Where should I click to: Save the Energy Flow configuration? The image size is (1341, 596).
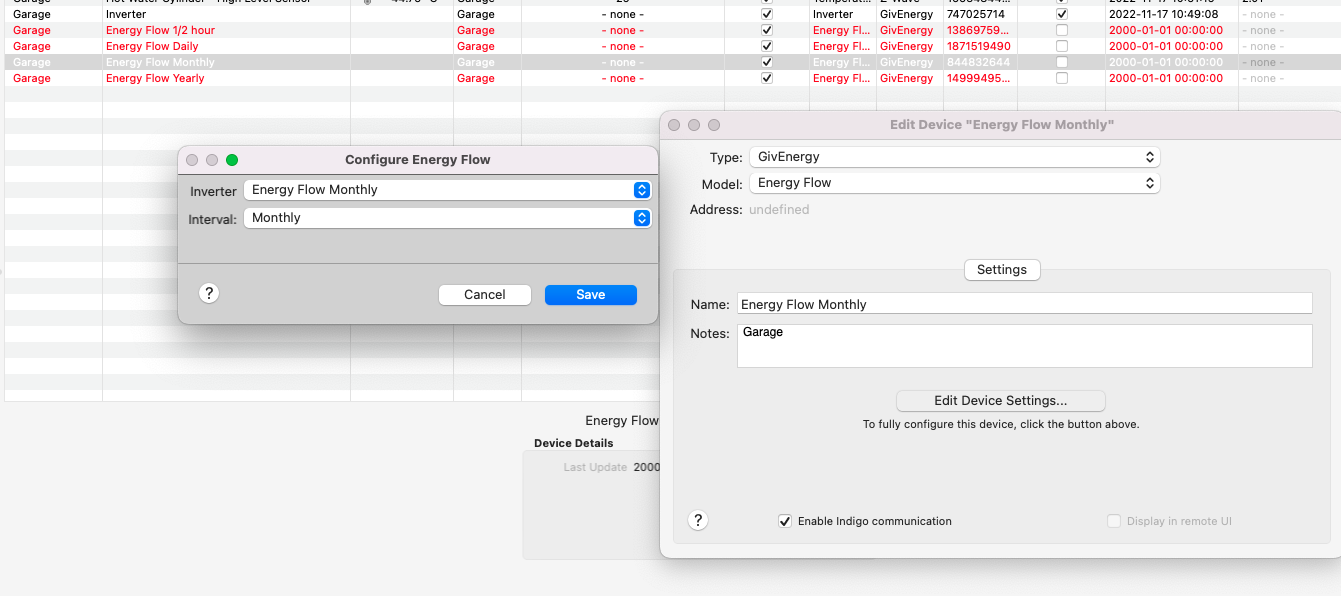(x=591, y=295)
